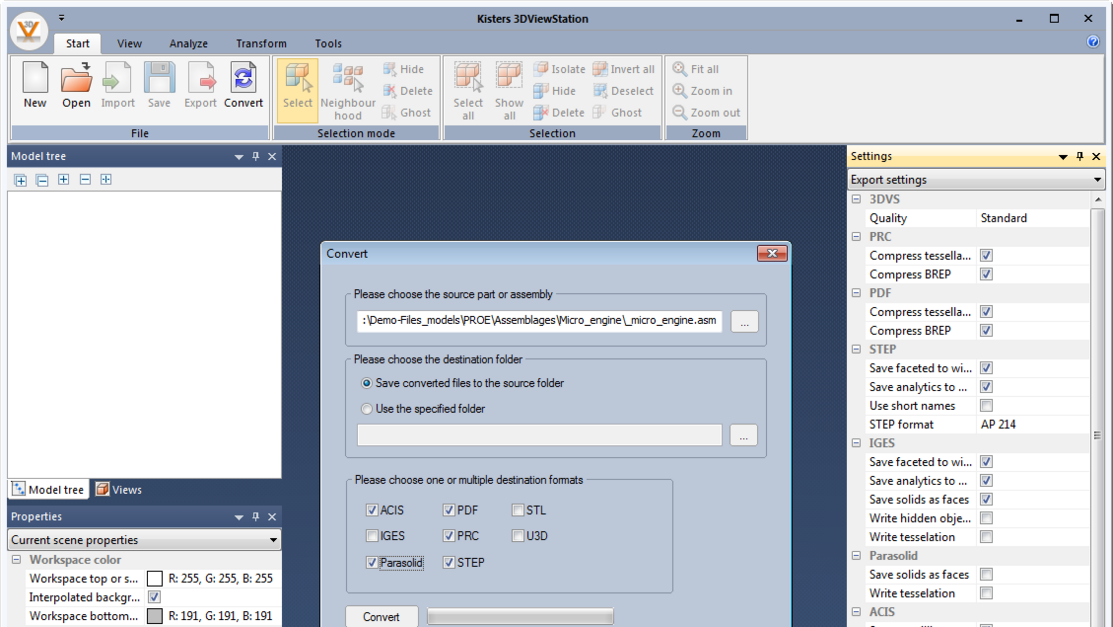
Task: Collapse the PRC settings group
Action: coord(857,236)
